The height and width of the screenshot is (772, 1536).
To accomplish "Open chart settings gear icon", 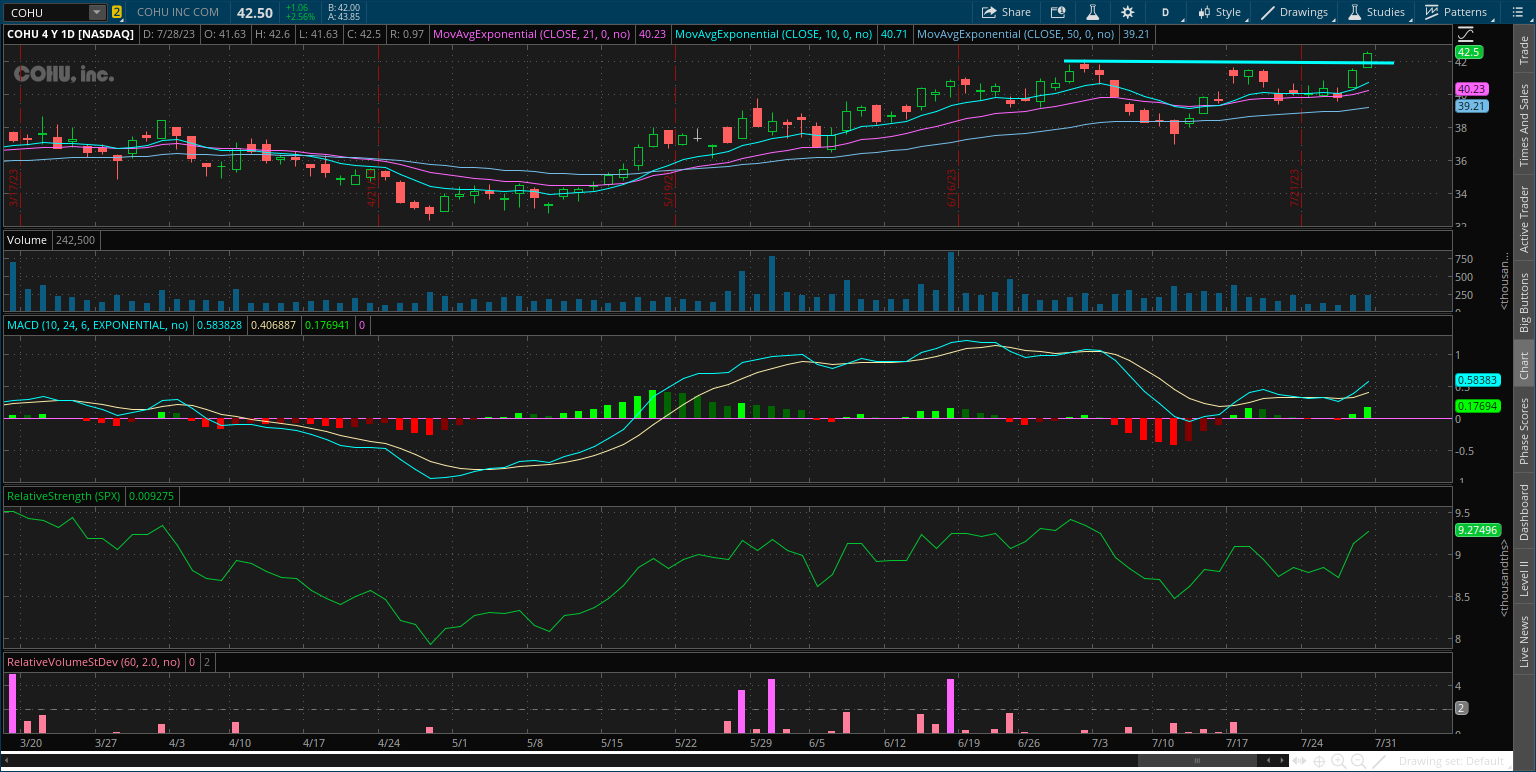I will click(1128, 12).
